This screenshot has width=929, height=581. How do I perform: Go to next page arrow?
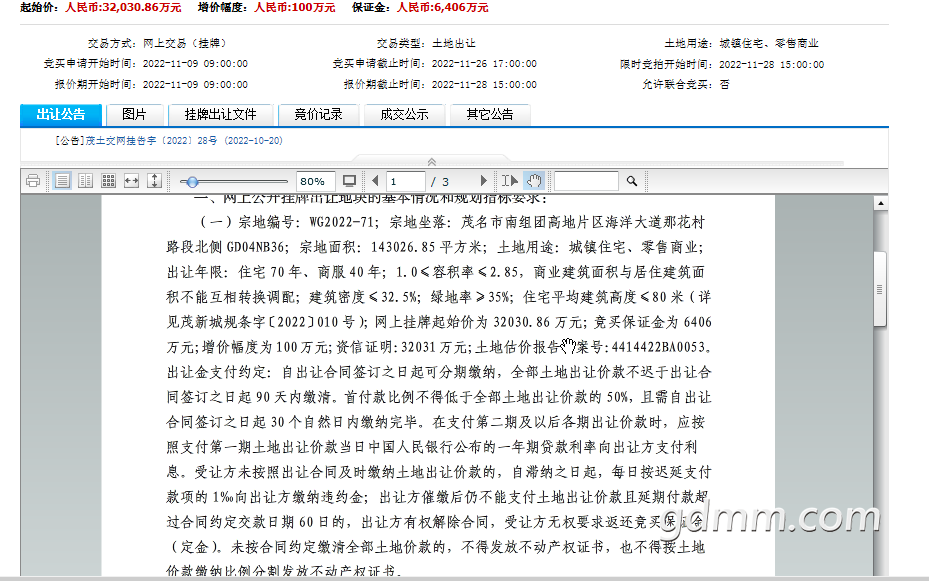coord(484,181)
